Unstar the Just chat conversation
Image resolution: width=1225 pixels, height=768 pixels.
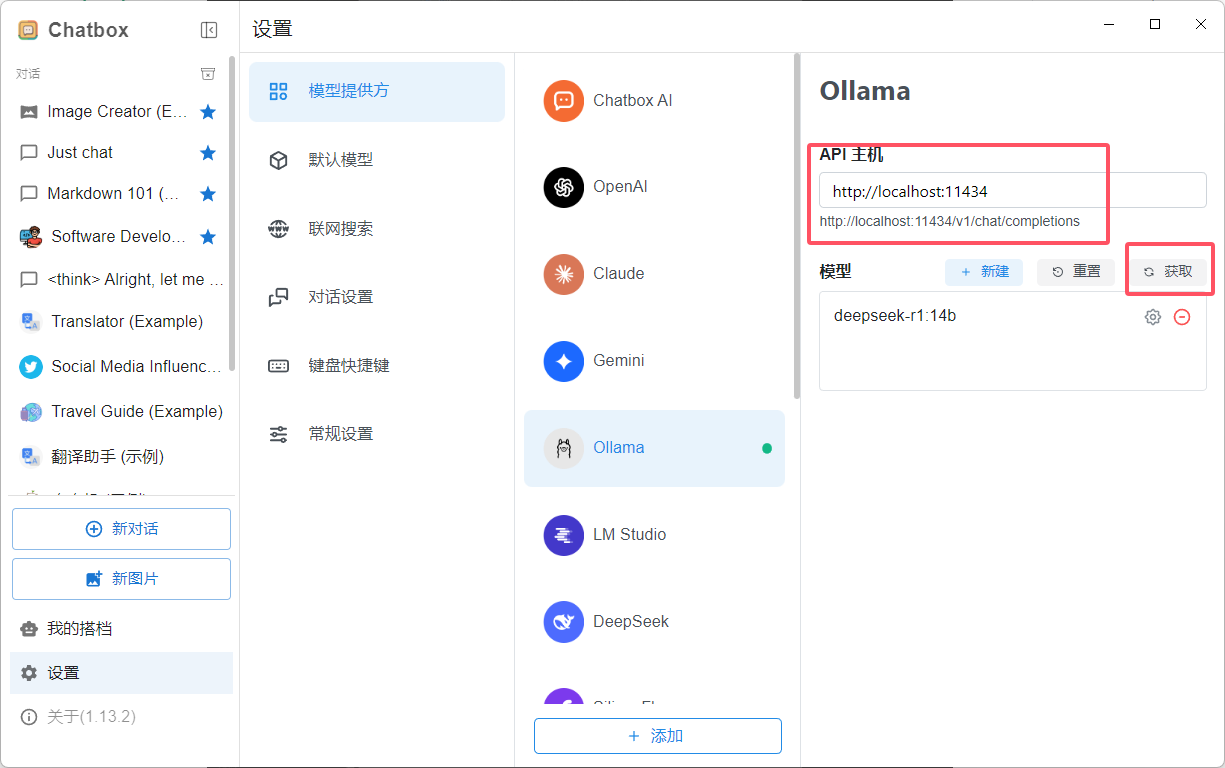208,153
